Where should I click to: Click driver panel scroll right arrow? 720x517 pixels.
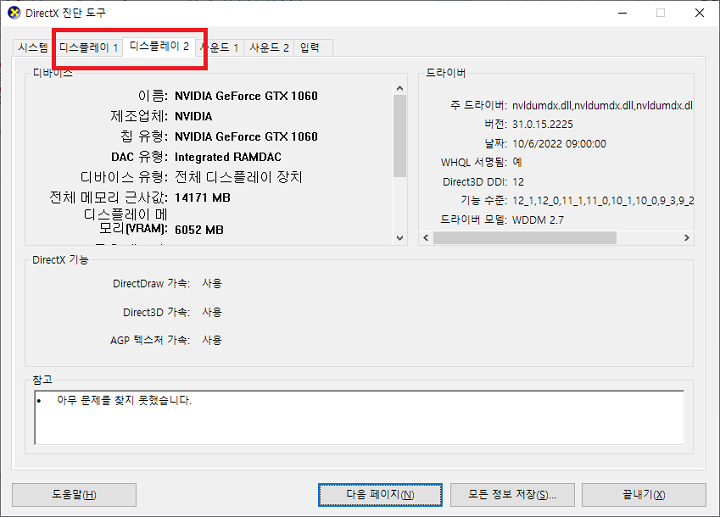tap(686, 238)
